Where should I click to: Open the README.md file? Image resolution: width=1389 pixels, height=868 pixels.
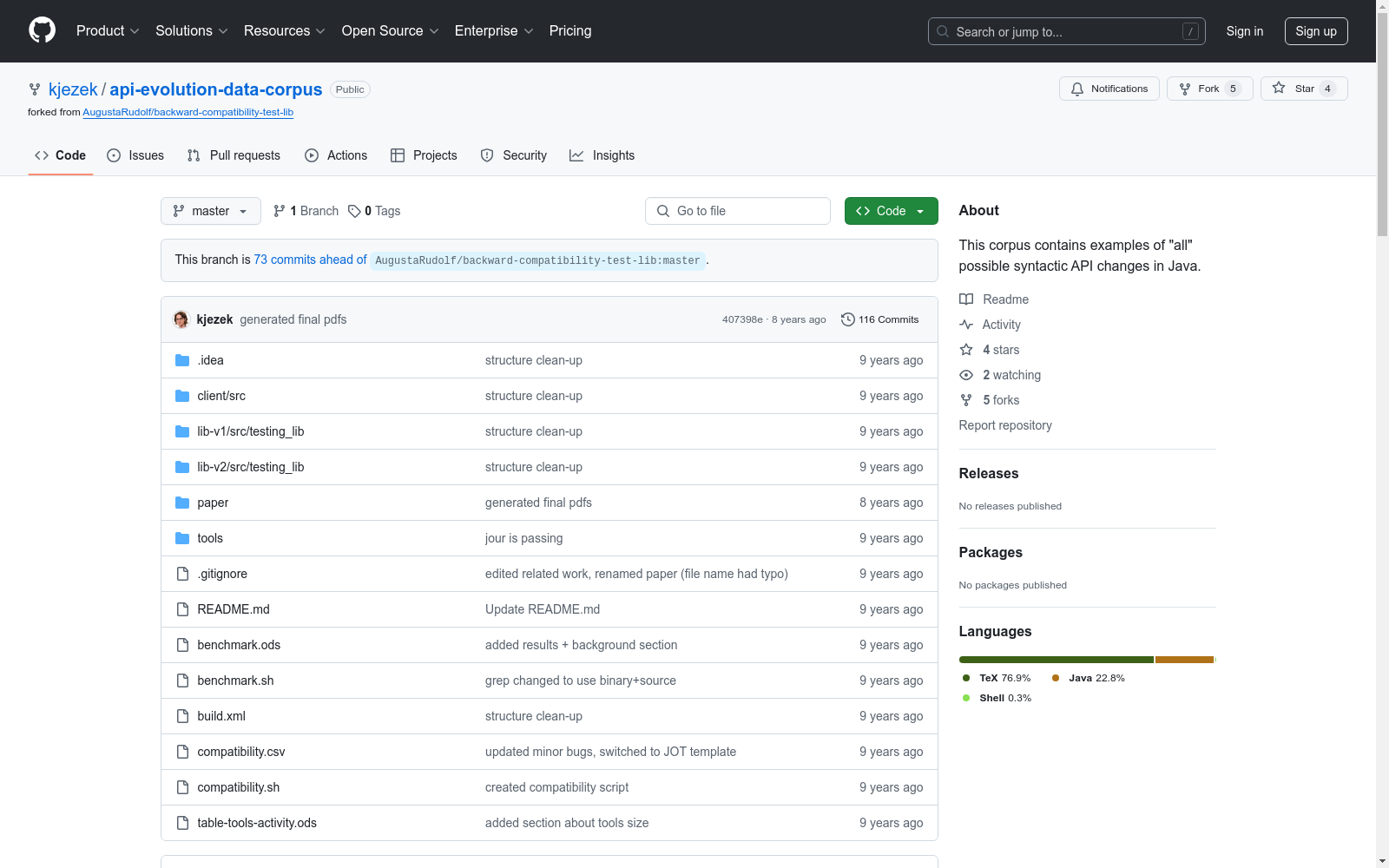(234, 609)
